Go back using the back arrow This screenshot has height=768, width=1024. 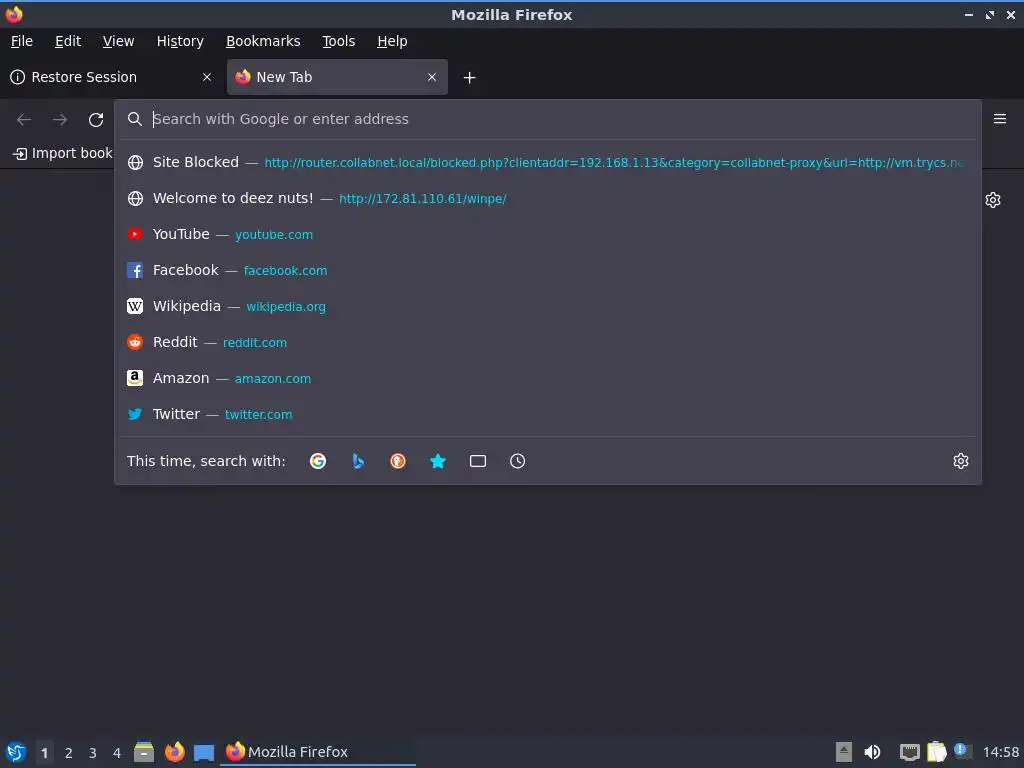coord(24,120)
